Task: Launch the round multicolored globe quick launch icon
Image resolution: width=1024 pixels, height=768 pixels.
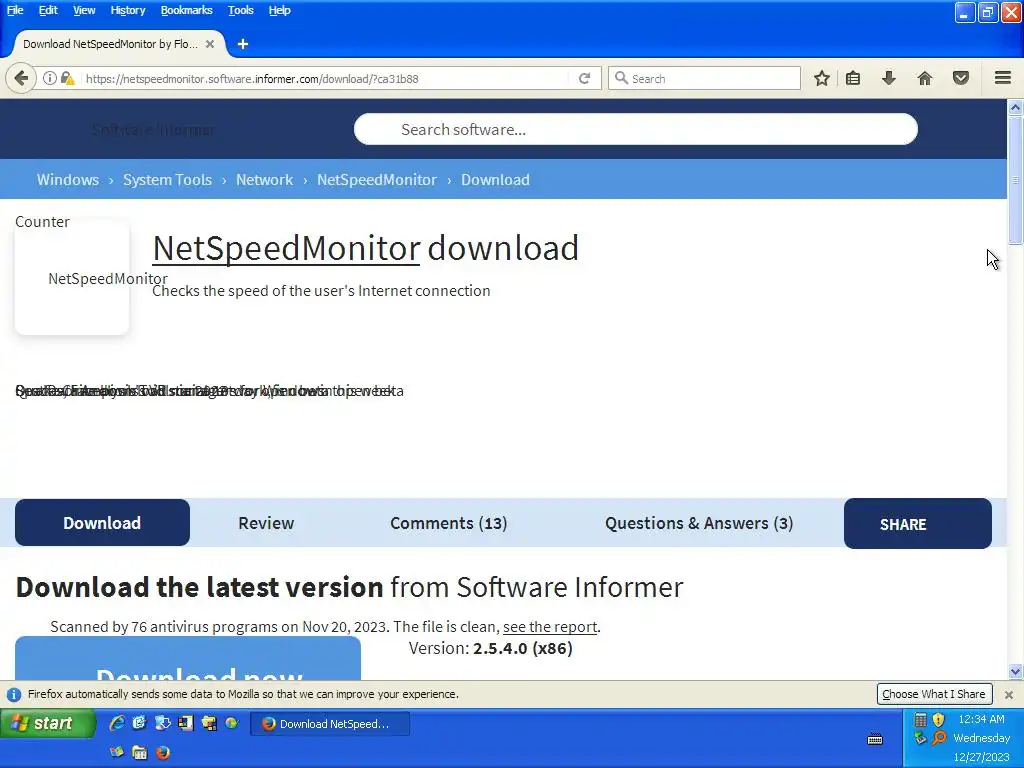Action: point(232,723)
